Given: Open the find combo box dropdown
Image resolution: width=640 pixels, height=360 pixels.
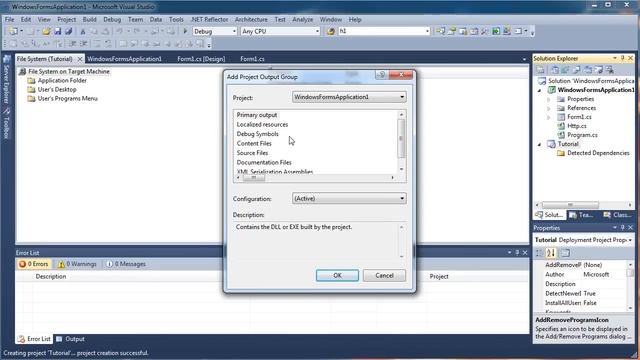Looking at the screenshot, I should click(427, 31).
